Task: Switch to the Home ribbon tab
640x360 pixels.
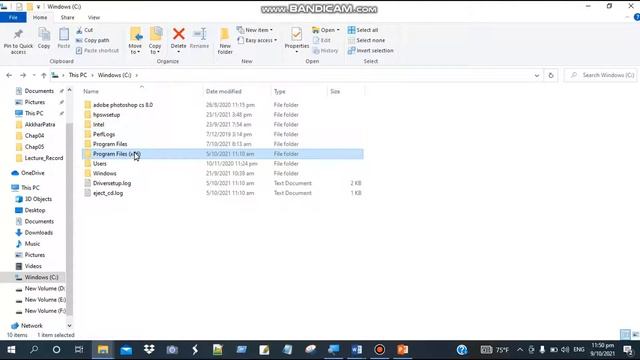Action: point(40,18)
